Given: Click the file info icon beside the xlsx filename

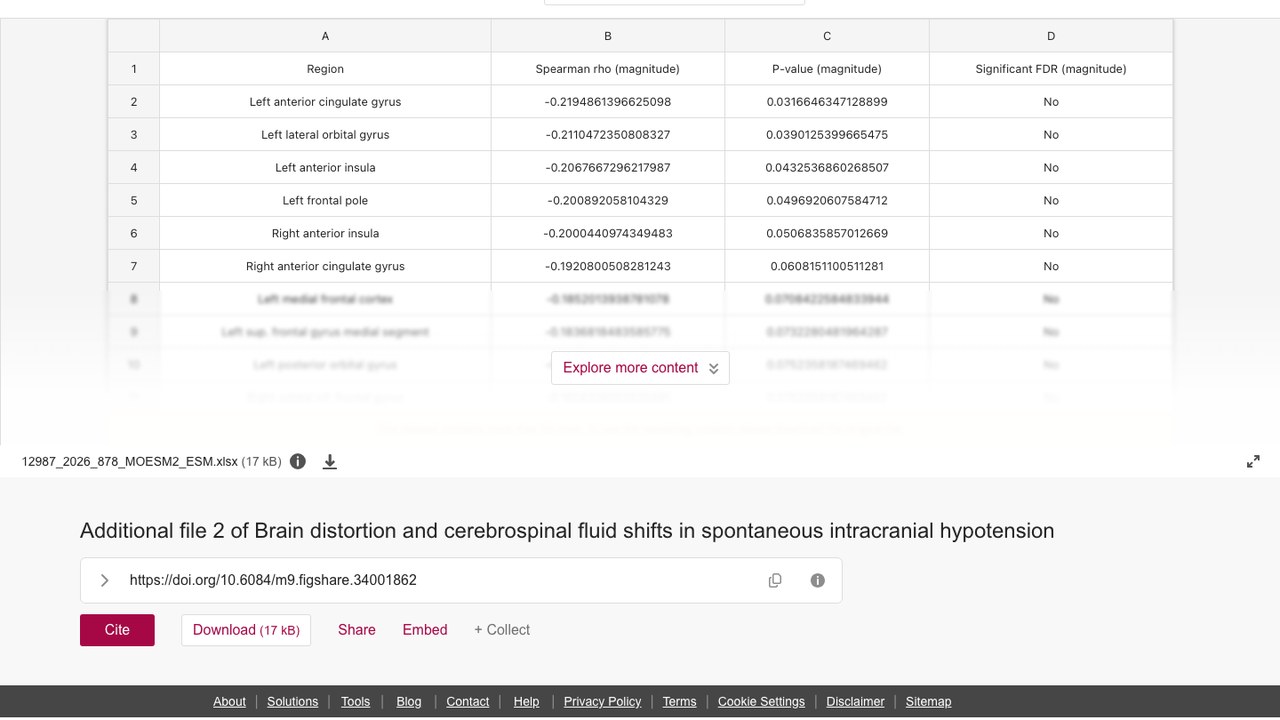Looking at the screenshot, I should click(298, 461).
